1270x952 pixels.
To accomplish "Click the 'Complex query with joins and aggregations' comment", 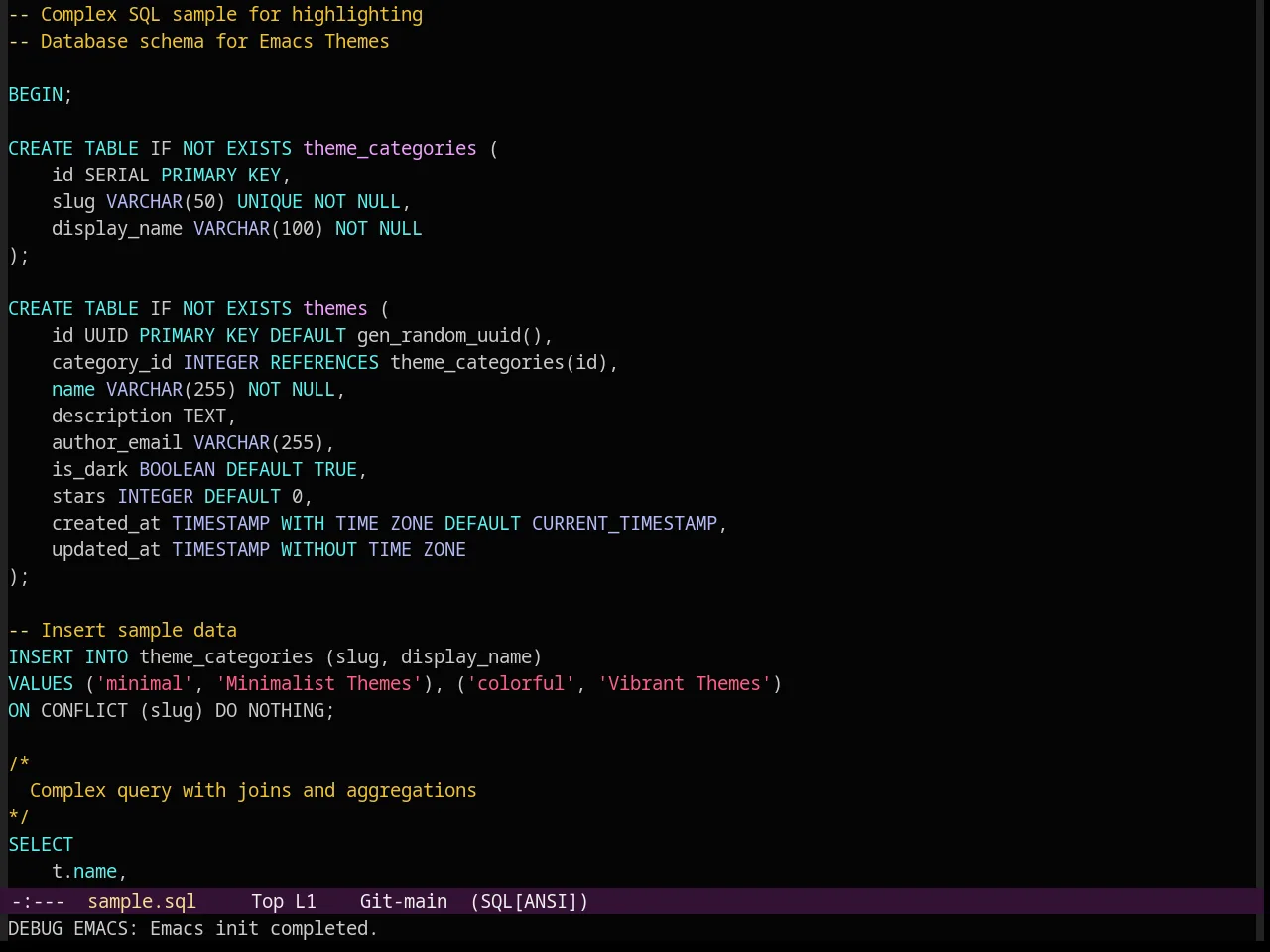I will 253,790.
